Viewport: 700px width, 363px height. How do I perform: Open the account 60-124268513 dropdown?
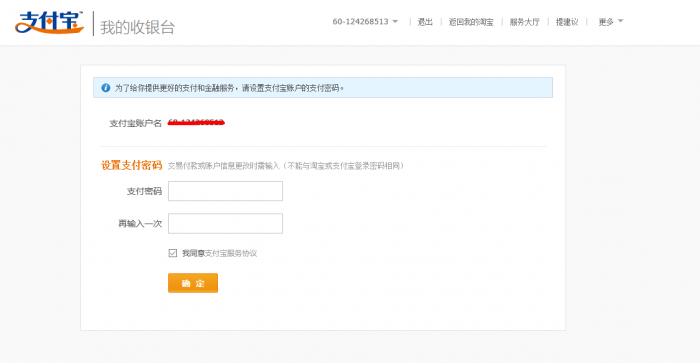(x=365, y=21)
